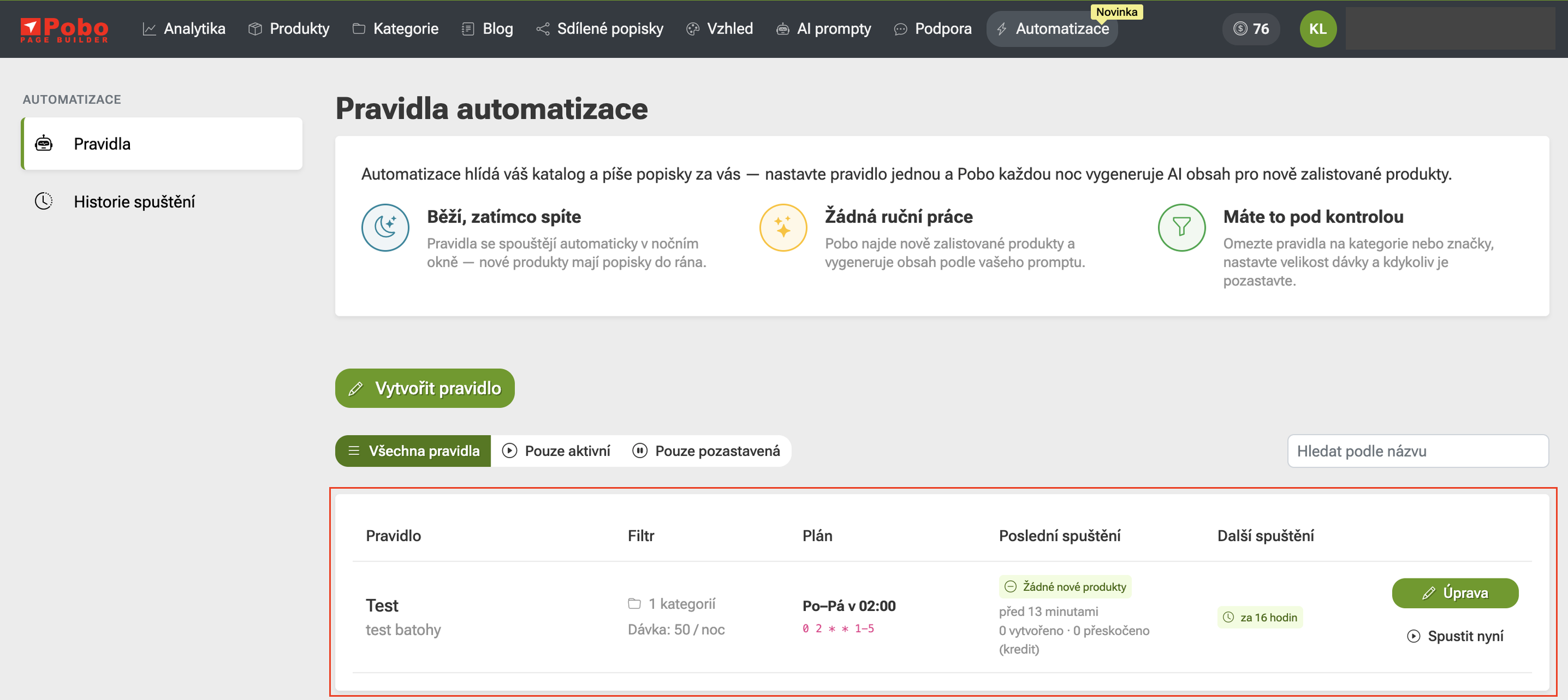
Task: Filter to Pouze aktivní rules
Action: [556, 450]
